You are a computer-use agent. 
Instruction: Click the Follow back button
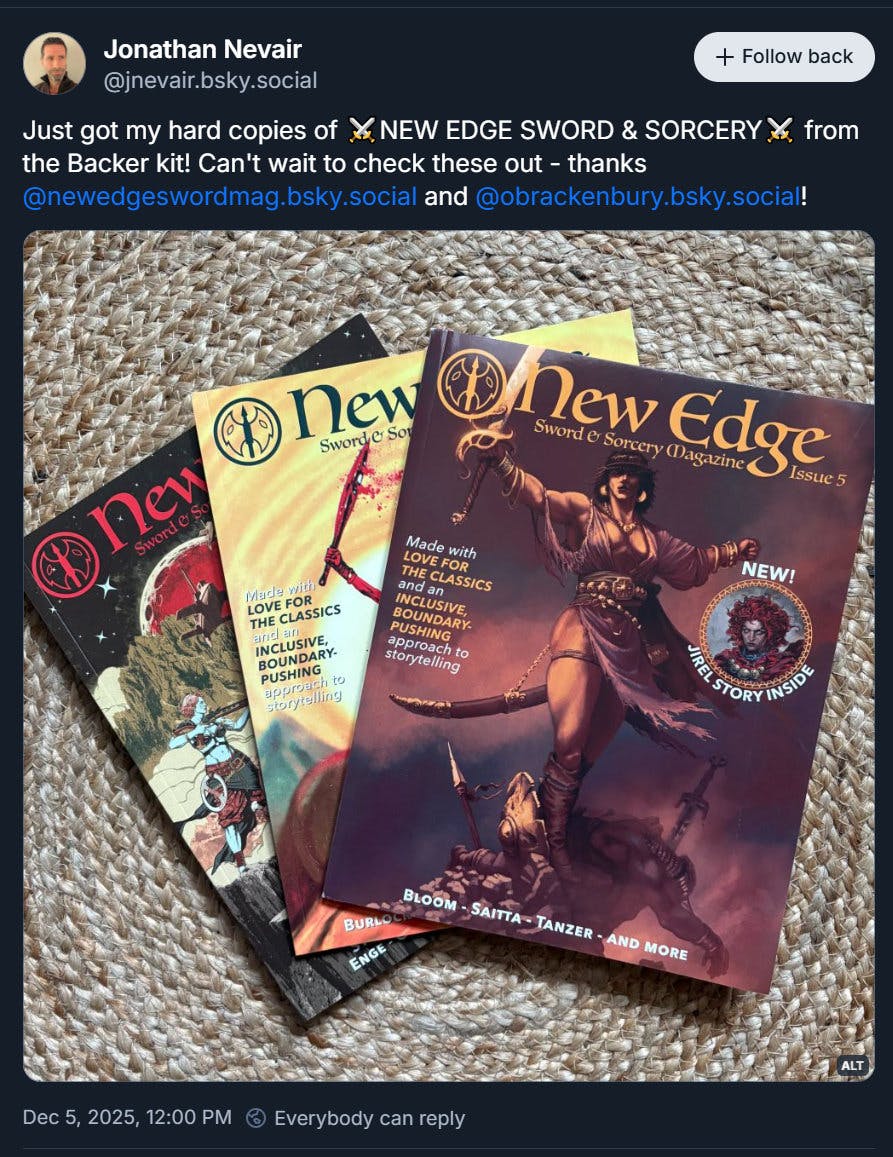(x=784, y=57)
